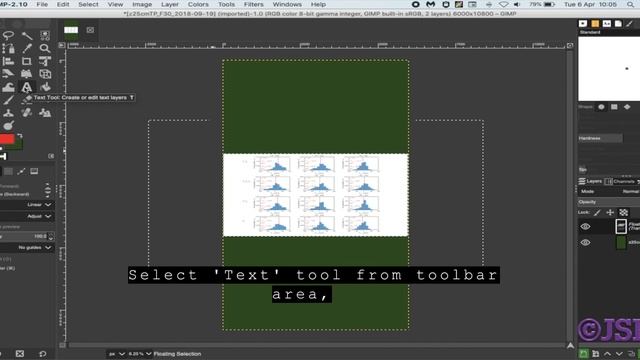Open the Edit menu
Image resolution: width=640 pixels, height=360 pixels.
coord(63,4)
